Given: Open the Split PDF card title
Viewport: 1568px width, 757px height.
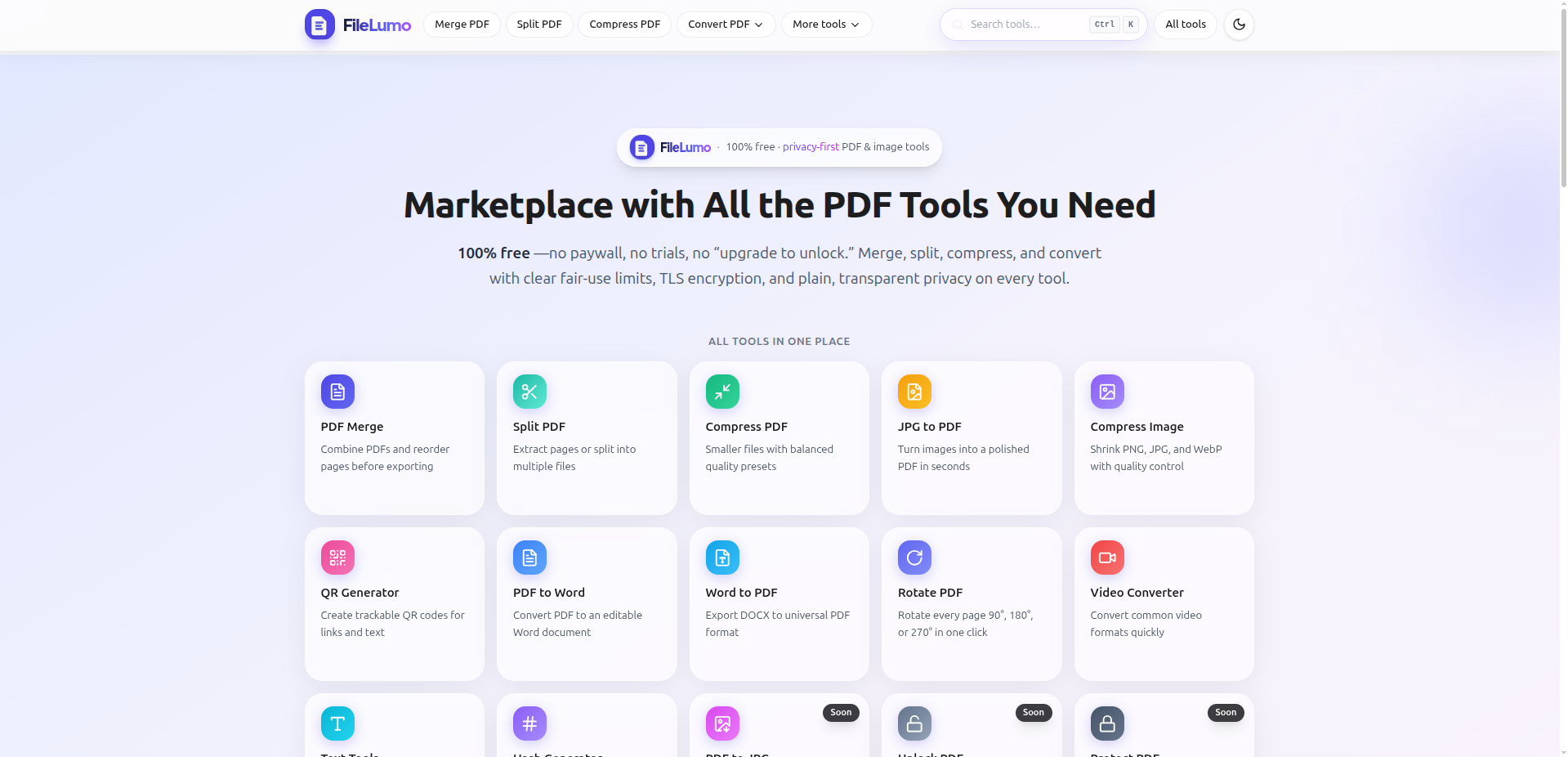Looking at the screenshot, I should click(x=539, y=427).
